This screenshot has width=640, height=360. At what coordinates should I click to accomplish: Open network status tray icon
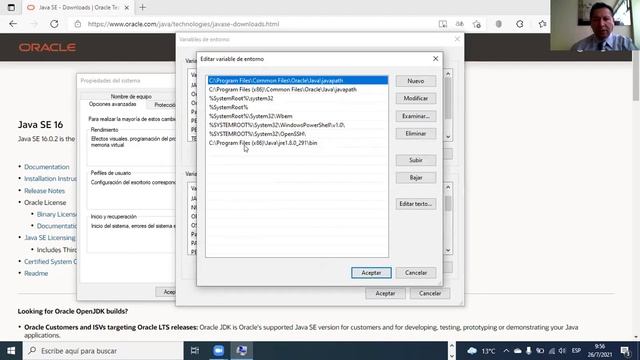[x=551, y=351]
